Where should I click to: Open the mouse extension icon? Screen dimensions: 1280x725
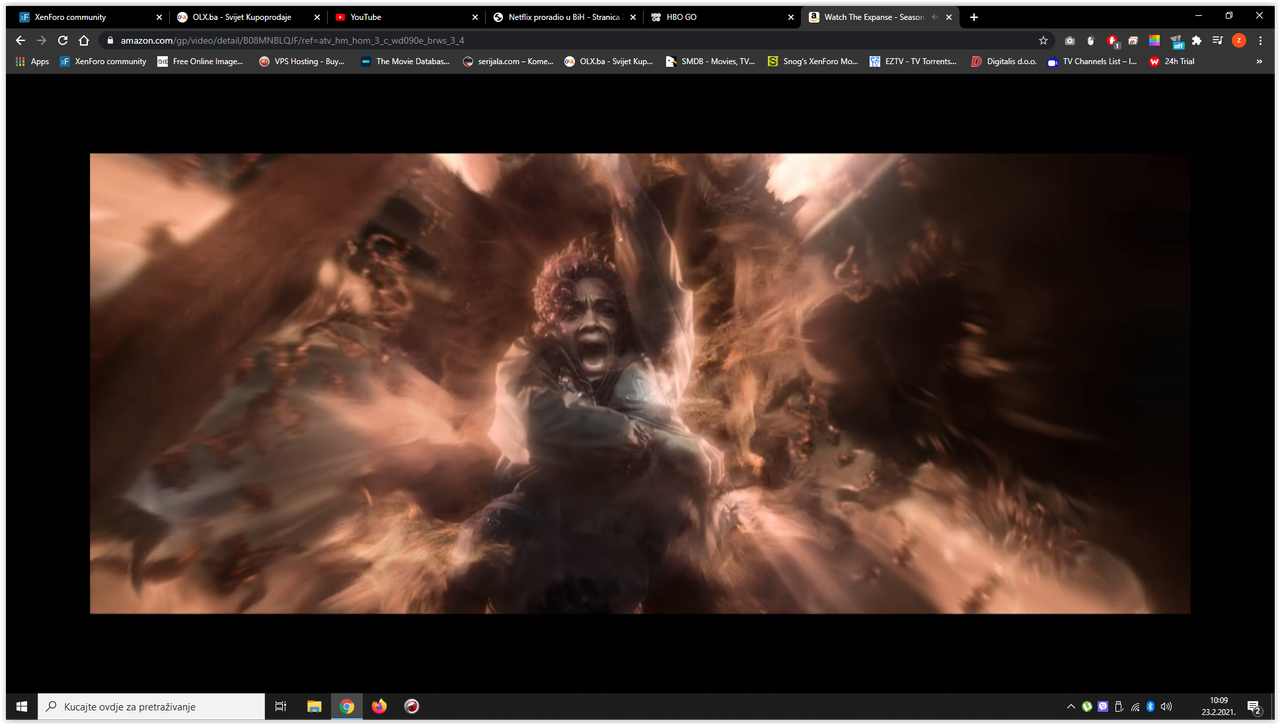pos(1091,41)
